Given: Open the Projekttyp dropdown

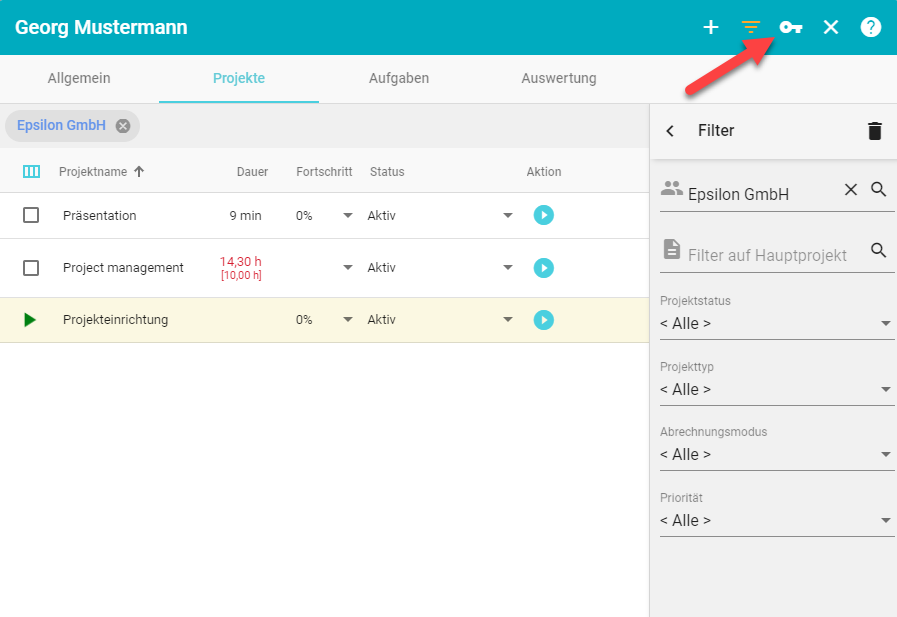Looking at the screenshot, I should click(x=777, y=389).
